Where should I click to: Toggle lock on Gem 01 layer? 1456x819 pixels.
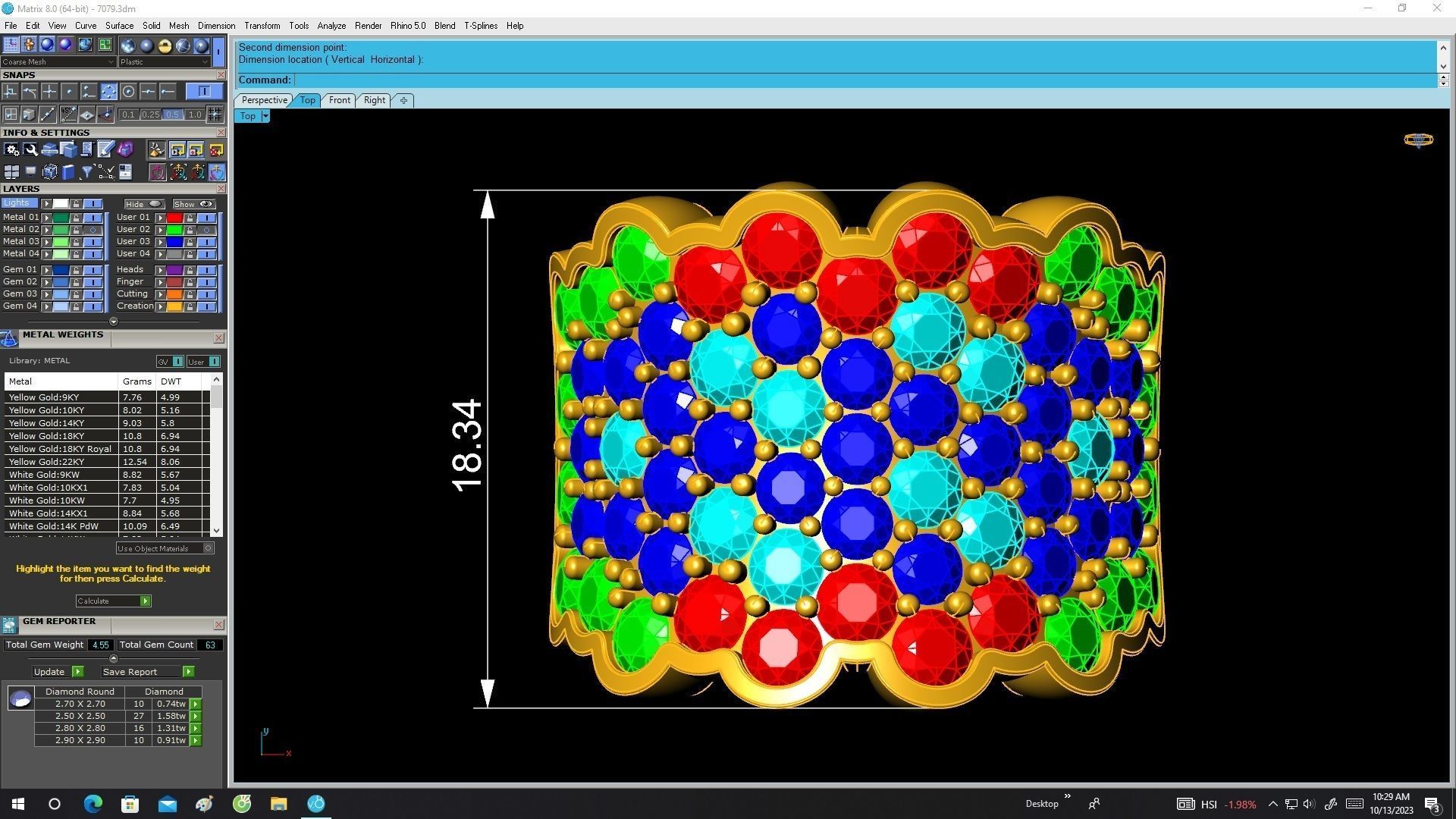click(76, 270)
